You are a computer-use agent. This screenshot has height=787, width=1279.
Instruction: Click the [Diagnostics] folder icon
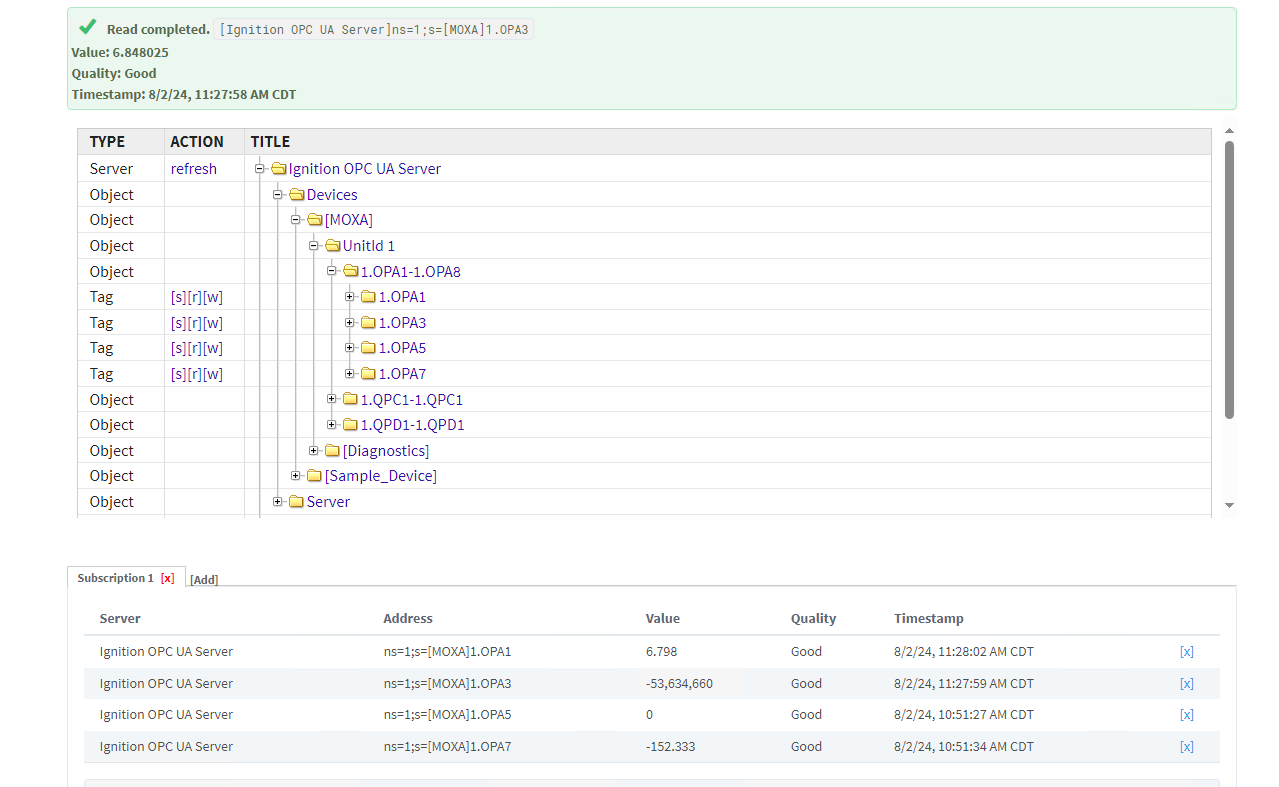tap(333, 451)
